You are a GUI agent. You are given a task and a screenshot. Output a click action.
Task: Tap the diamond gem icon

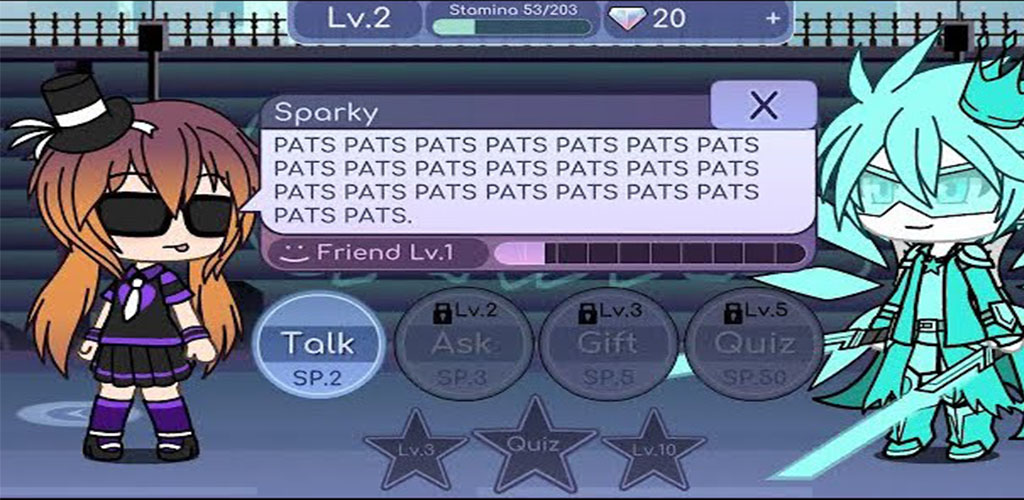[x=628, y=19]
